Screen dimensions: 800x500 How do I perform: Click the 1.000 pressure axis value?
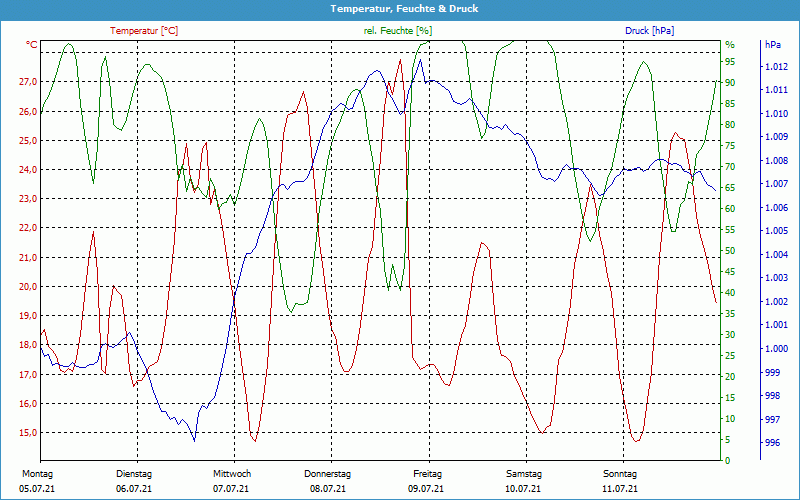click(776, 348)
